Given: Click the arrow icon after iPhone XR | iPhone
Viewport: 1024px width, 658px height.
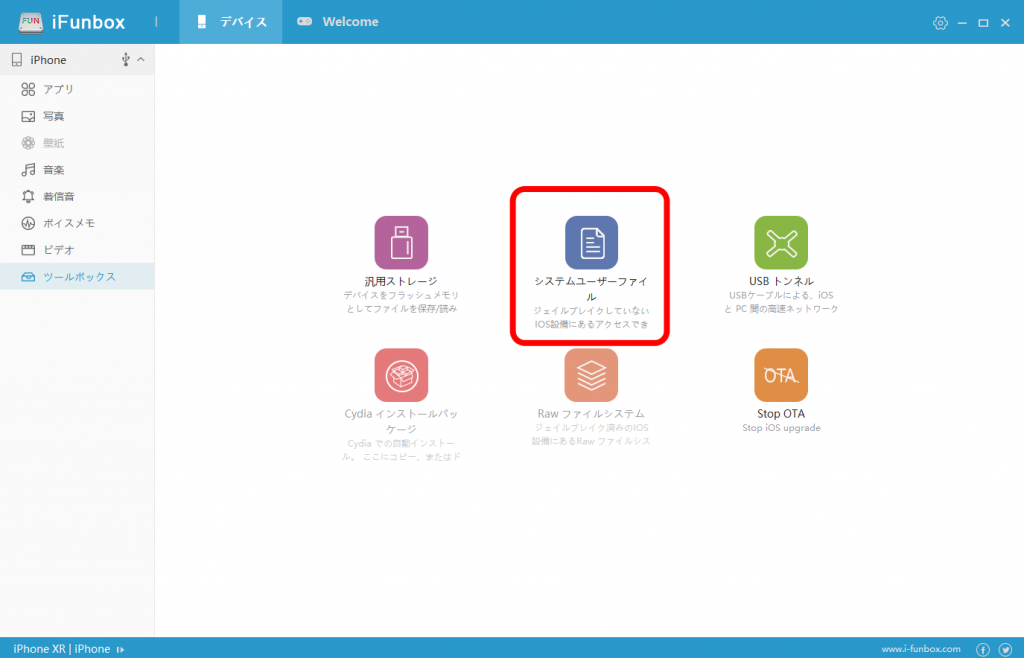Looking at the screenshot, I should coord(120,650).
